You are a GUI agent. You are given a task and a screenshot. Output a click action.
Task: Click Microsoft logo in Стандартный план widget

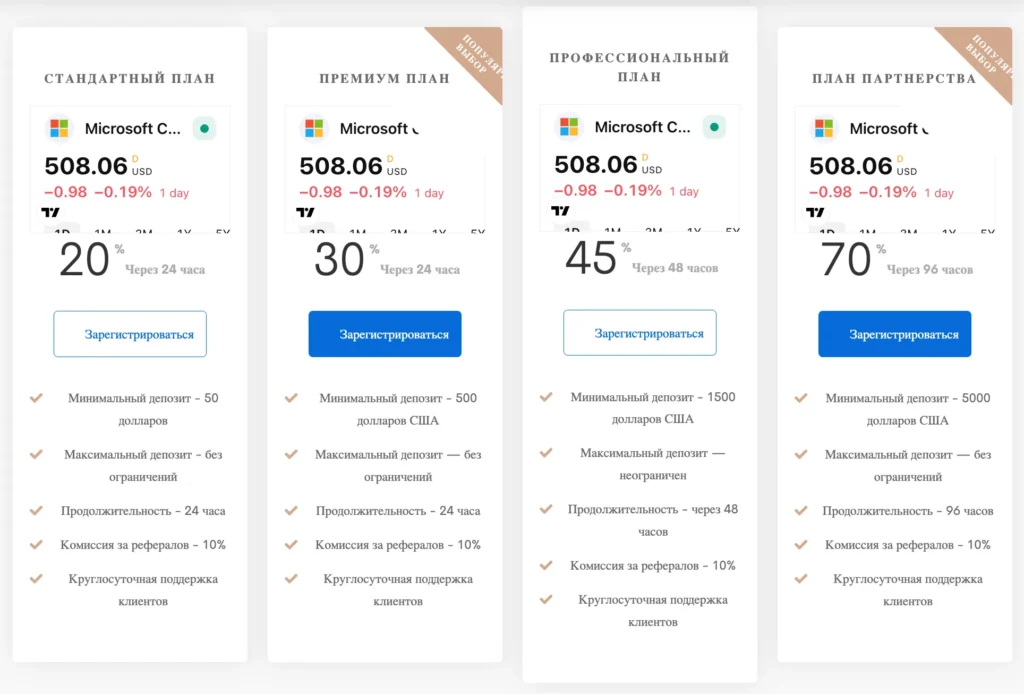tap(60, 129)
